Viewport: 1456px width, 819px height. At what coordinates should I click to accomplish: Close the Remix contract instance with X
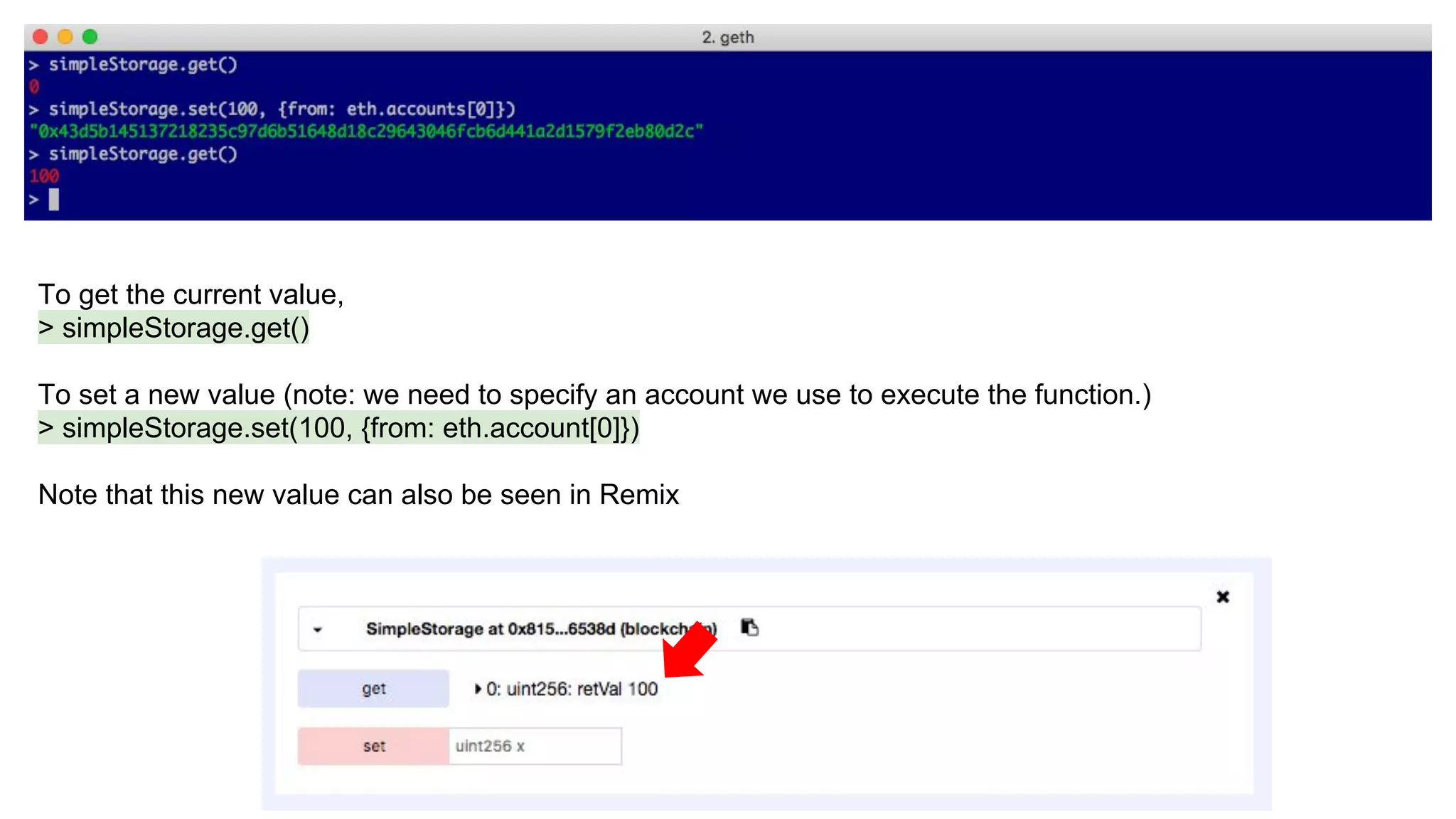pos(1223,596)
